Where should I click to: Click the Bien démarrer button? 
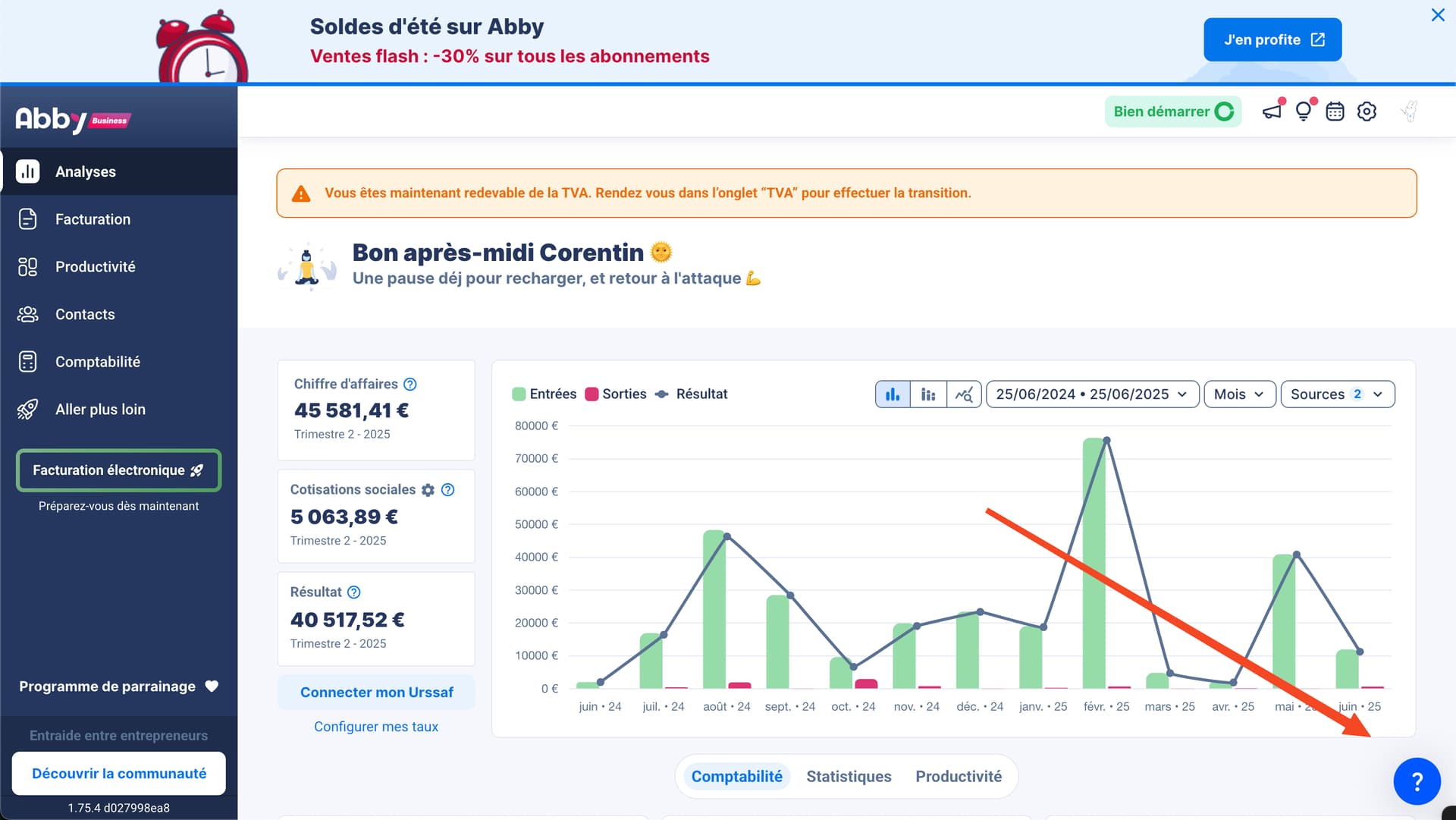click(1172, 112)
